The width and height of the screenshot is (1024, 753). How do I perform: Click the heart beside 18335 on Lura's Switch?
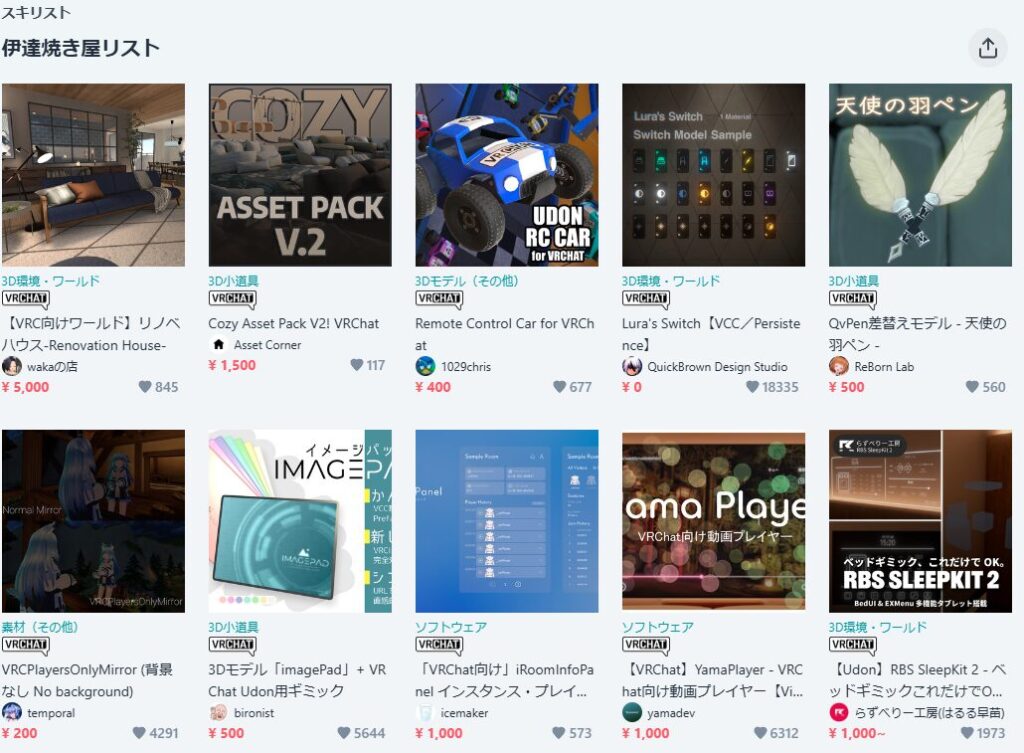[752, 387]
